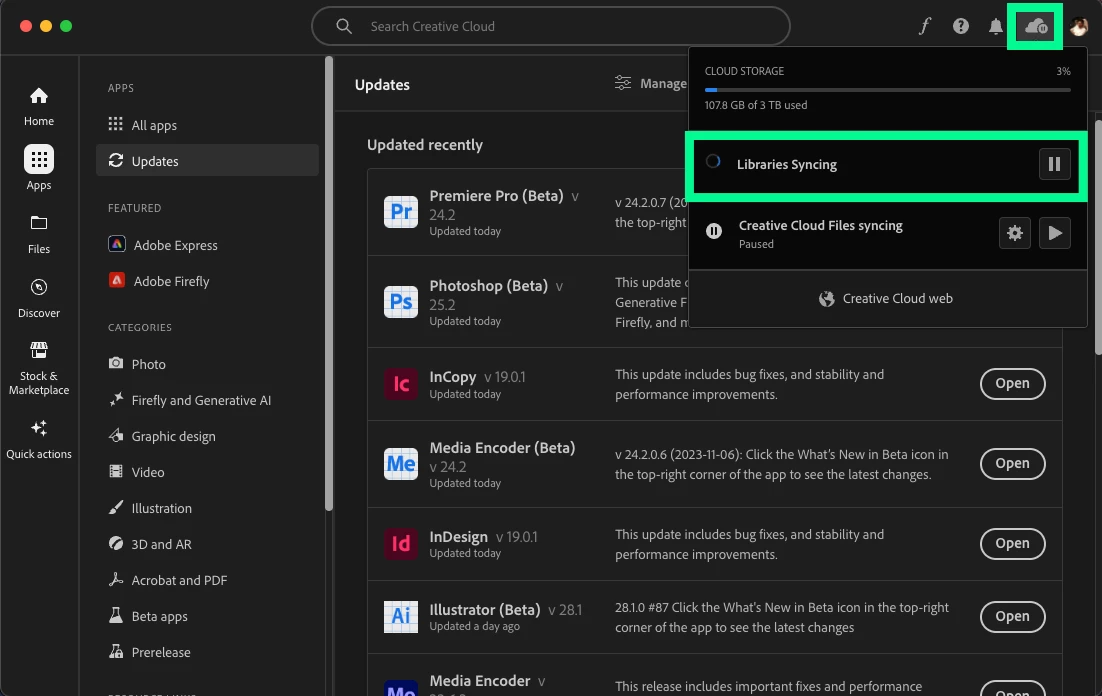This screenshot has height=696, width=1102.
Task: Select the Beta apps category
Action: click(x=207, y=617)
